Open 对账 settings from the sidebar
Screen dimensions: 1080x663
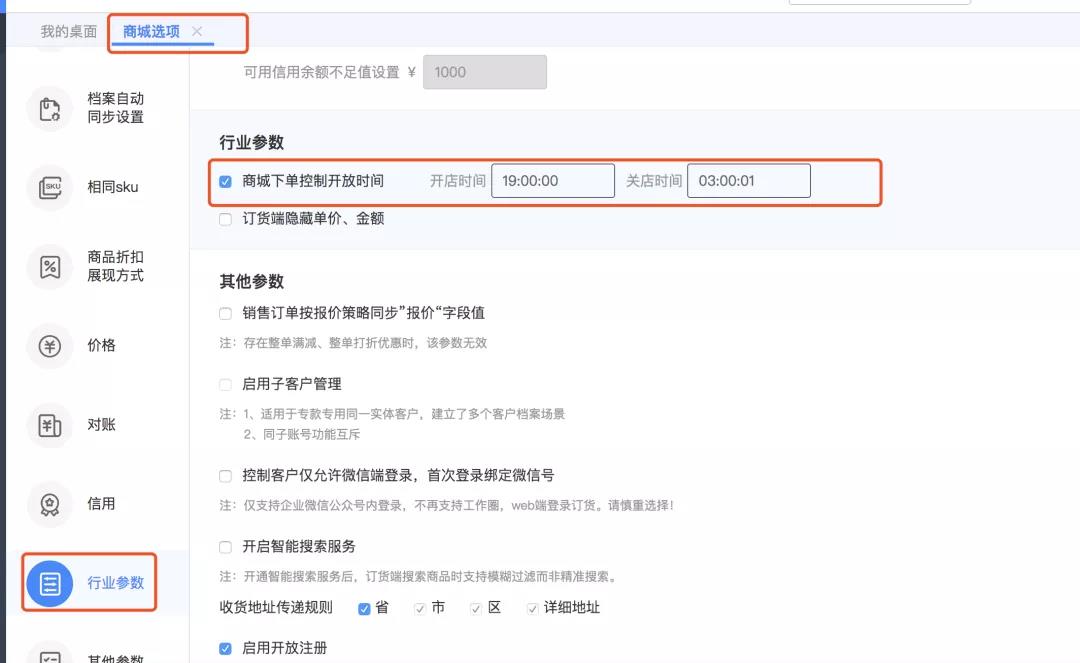pos(48,424)
